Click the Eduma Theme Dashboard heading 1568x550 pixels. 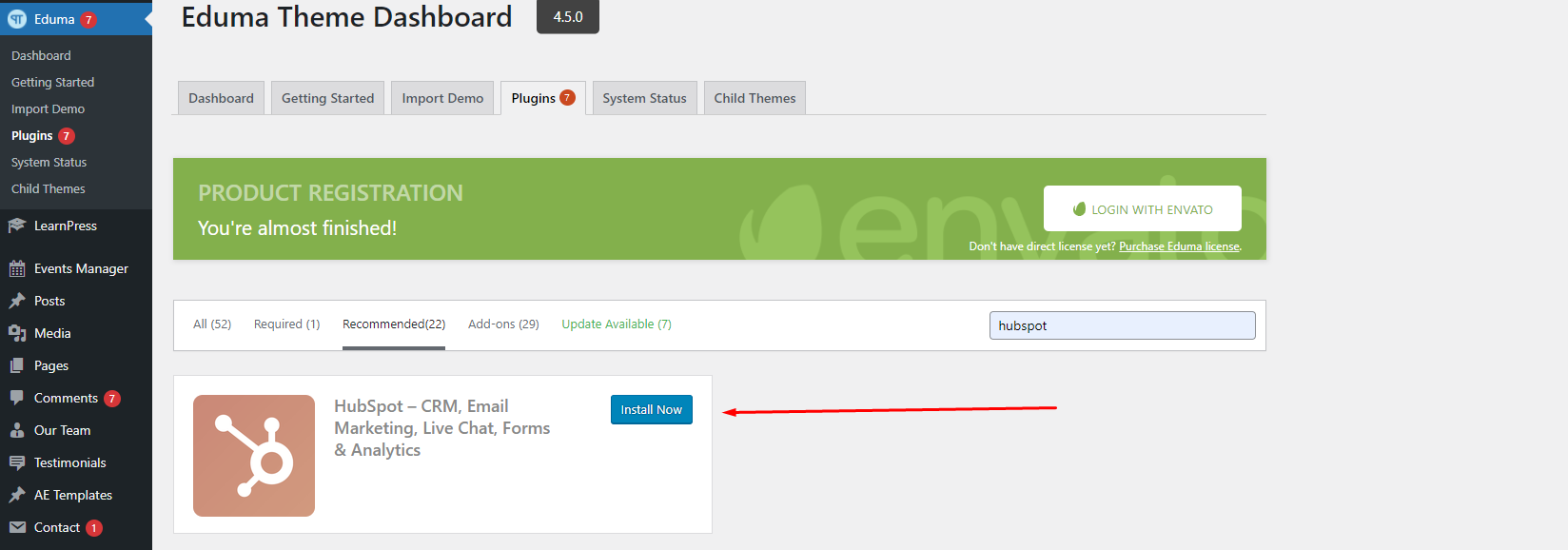coord(346,17)
